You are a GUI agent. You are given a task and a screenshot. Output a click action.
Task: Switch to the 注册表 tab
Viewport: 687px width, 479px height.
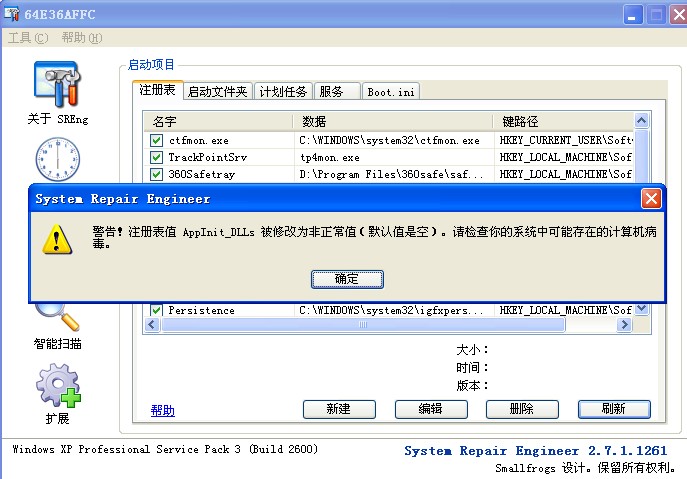pyautogui.click(x=157, y=90)
